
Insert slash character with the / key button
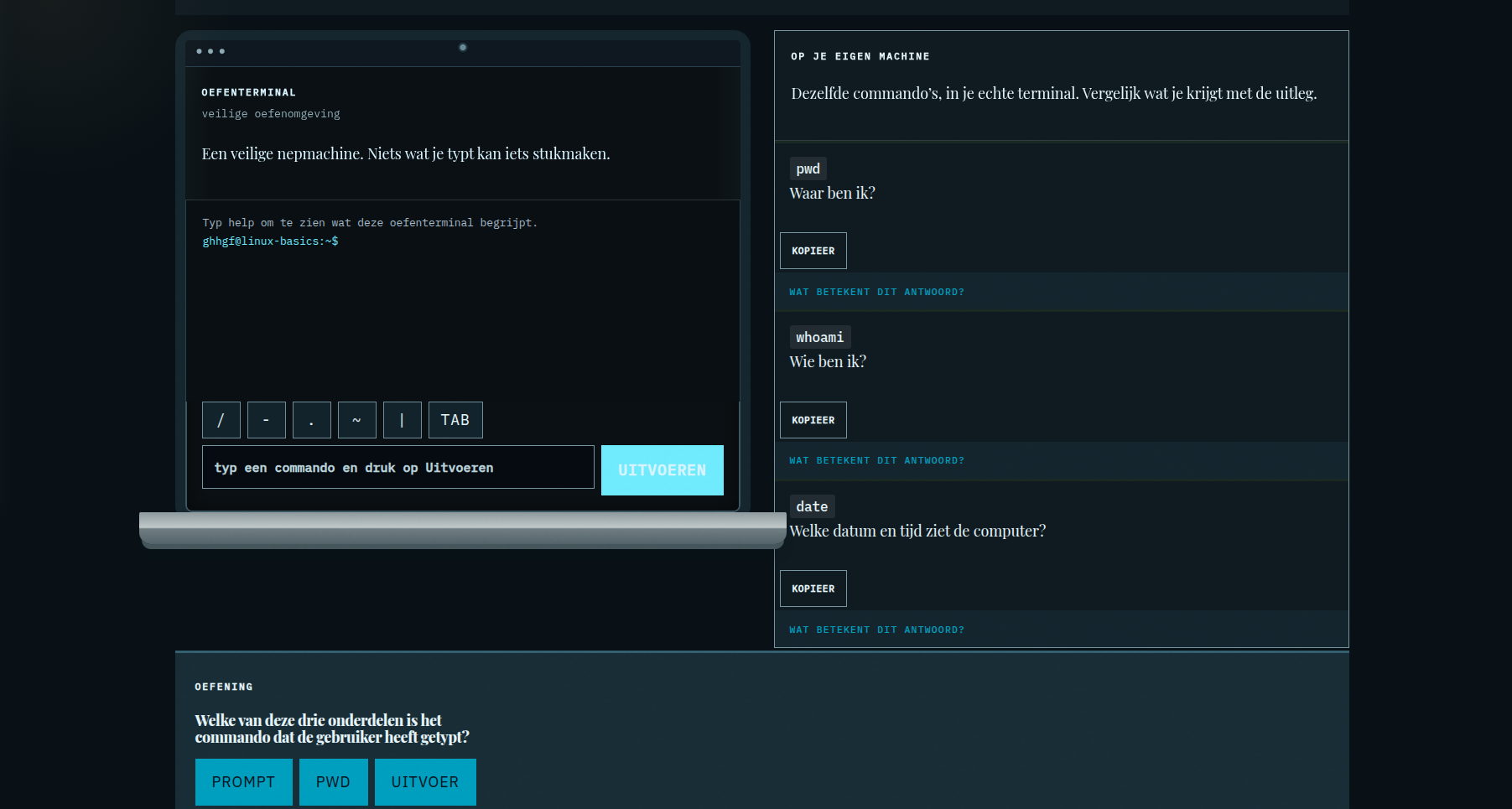(221, 420)
